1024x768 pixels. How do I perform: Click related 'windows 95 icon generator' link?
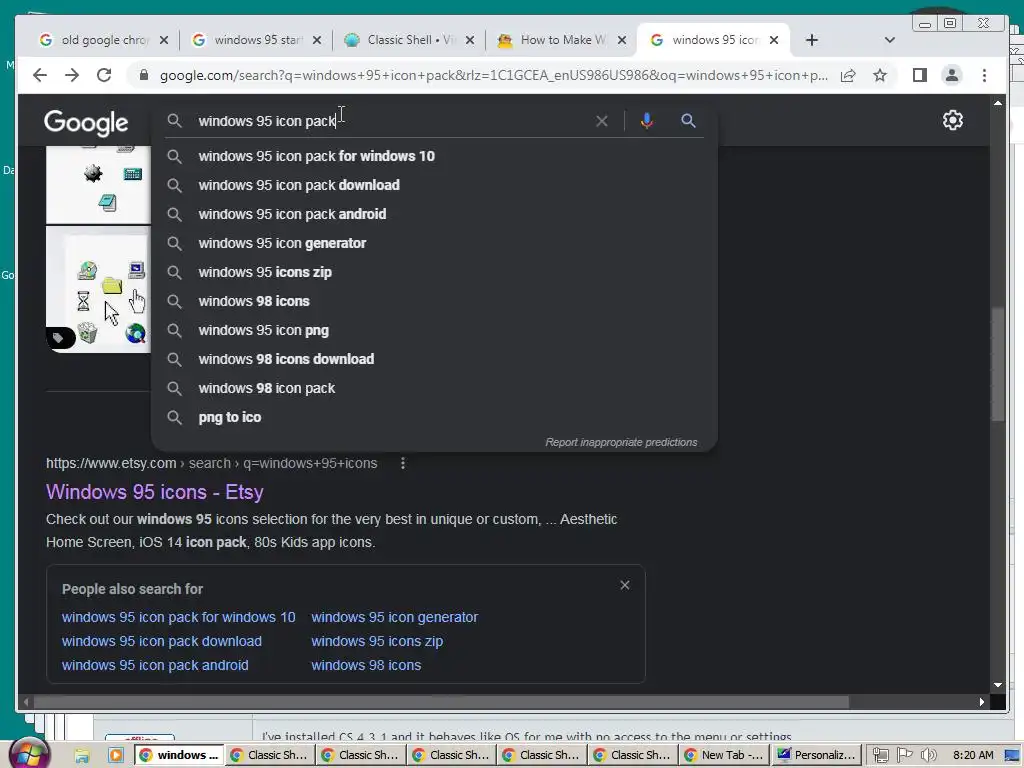tap(394, 617)
